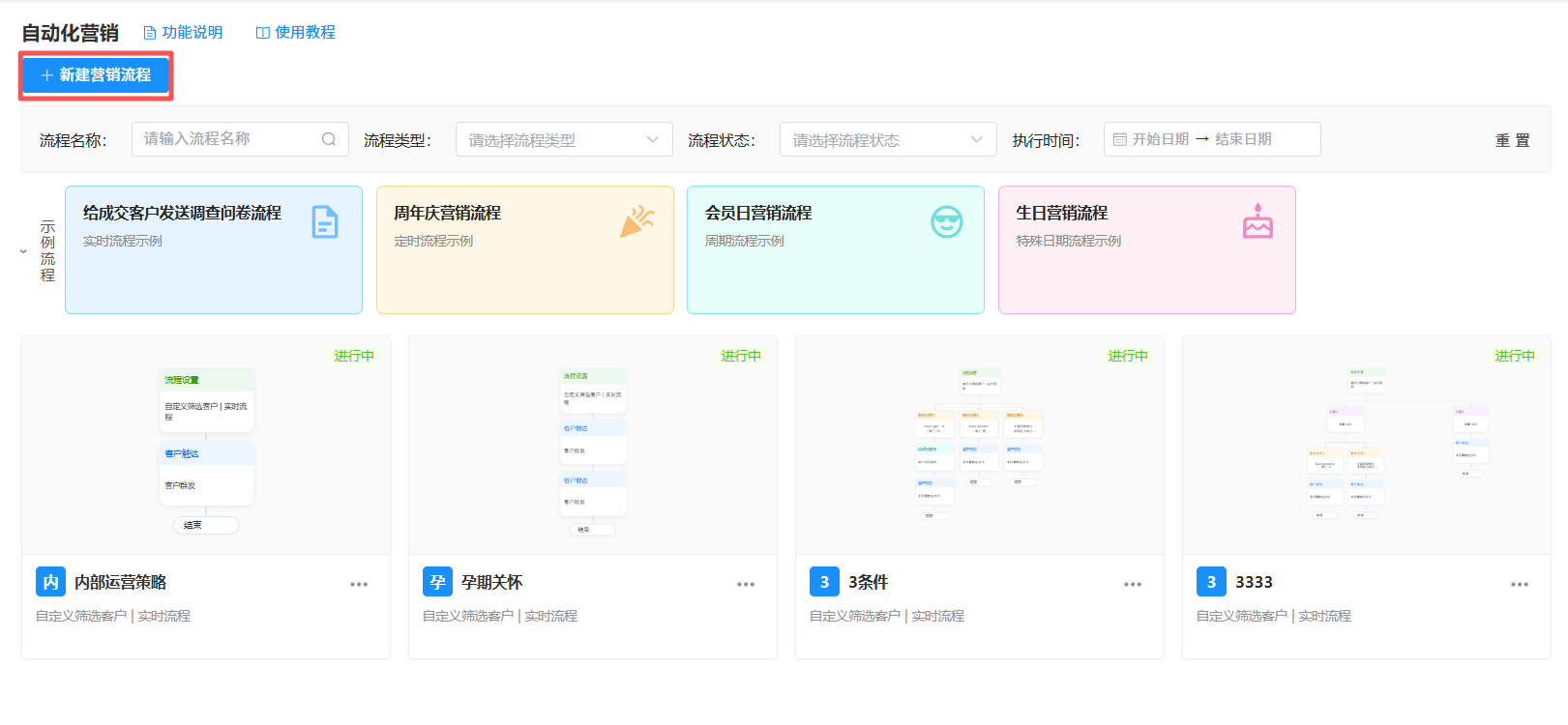The height and width of the screenshot is (725, 1568).
Task: Click the 进行中 status on 3条件 card
Action: click(1128, 356)
